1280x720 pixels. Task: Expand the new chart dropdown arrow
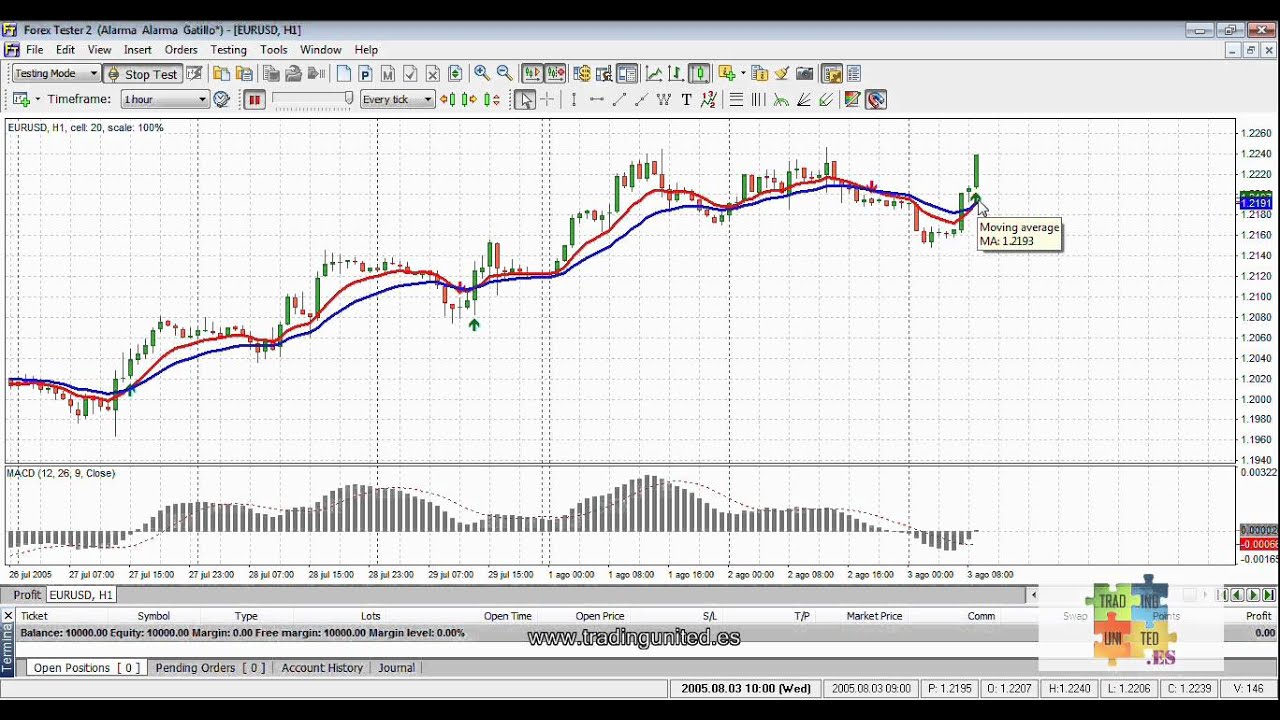pos(38,99)
